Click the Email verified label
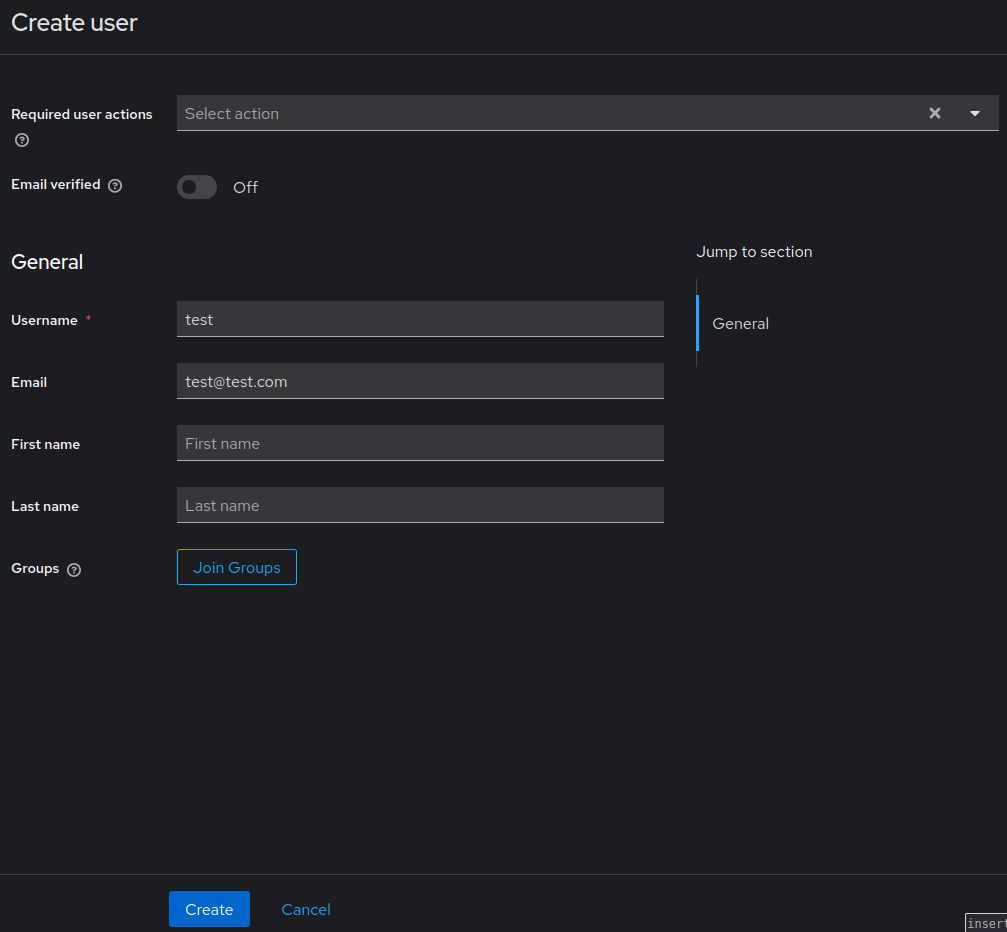 point(56,184)
